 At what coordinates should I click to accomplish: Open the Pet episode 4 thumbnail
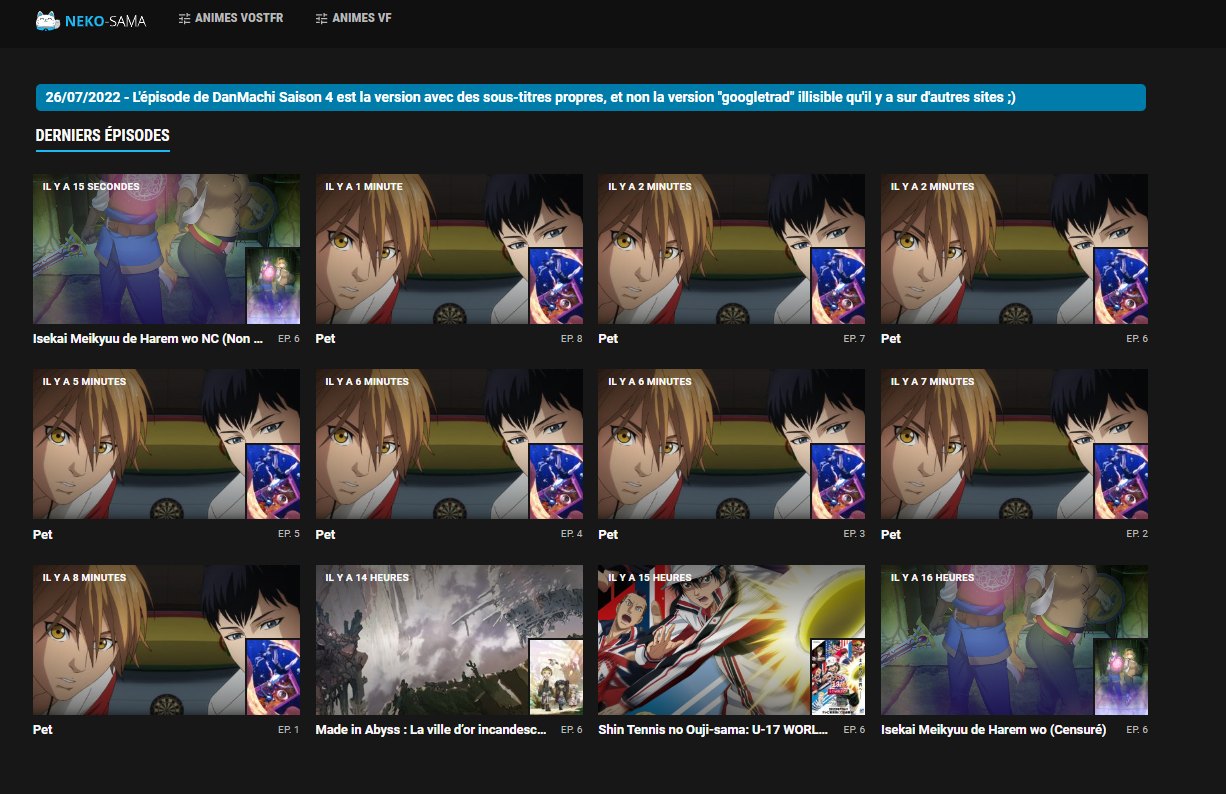449,444
